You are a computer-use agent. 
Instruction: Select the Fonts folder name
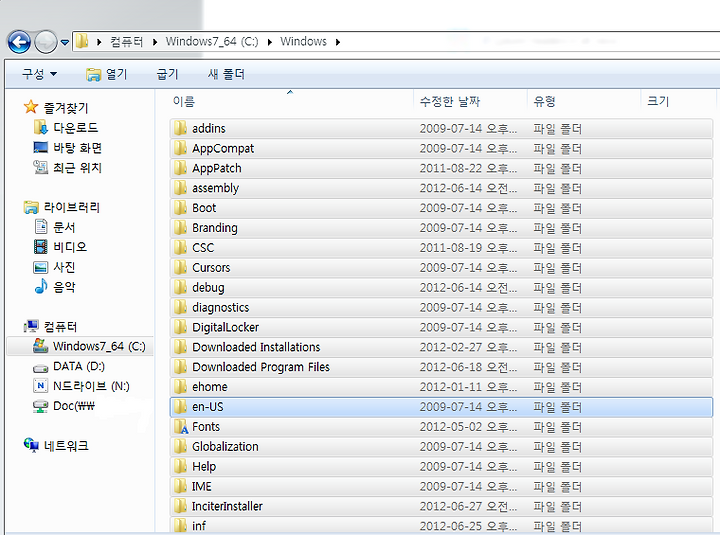tap(206, 427)
